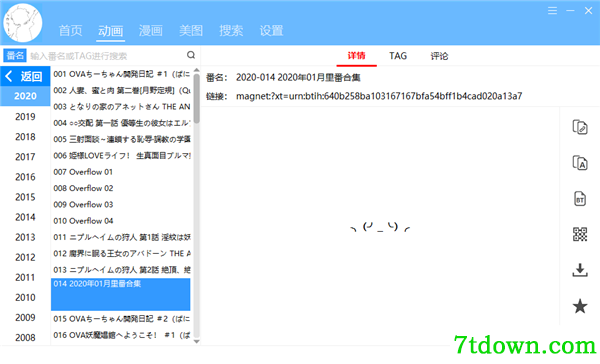This screenshot has width=600, height=364.
Task: Click the magnet link text
Action: [379, 96]
